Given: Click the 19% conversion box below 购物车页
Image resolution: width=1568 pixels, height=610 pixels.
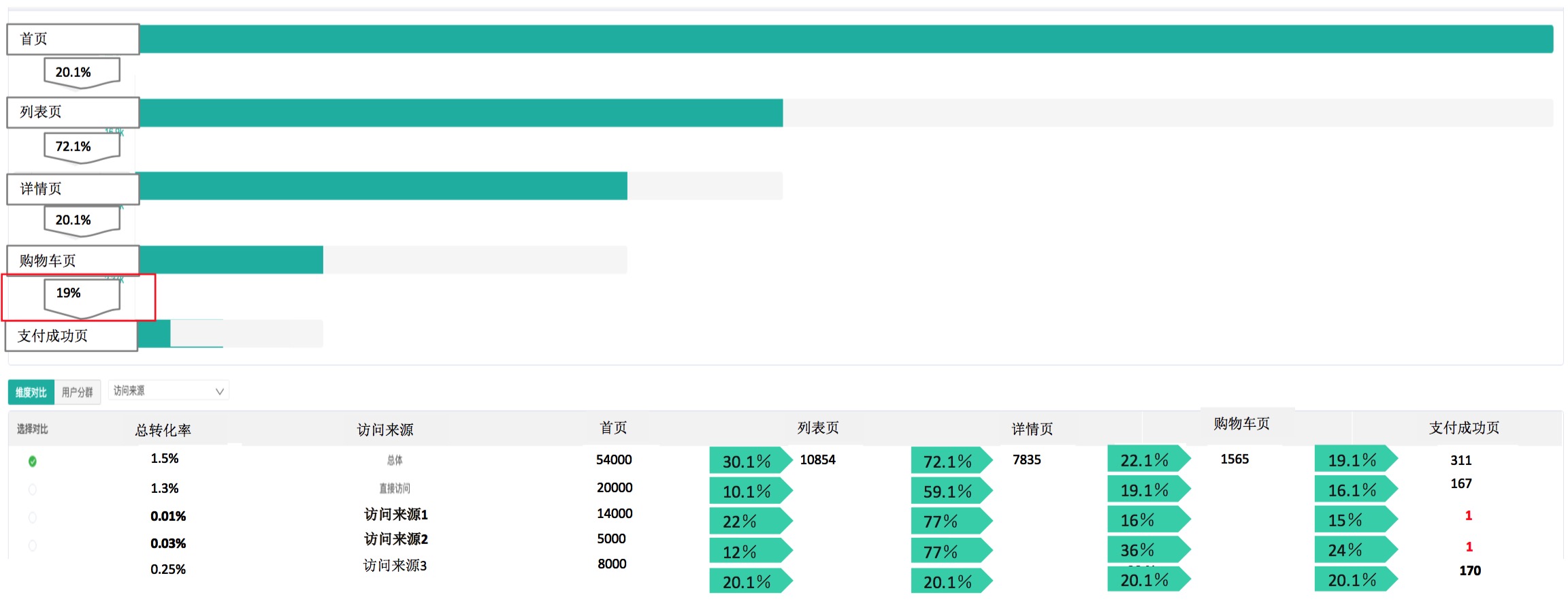Looking at the screenshot, I should pos(82,299).
